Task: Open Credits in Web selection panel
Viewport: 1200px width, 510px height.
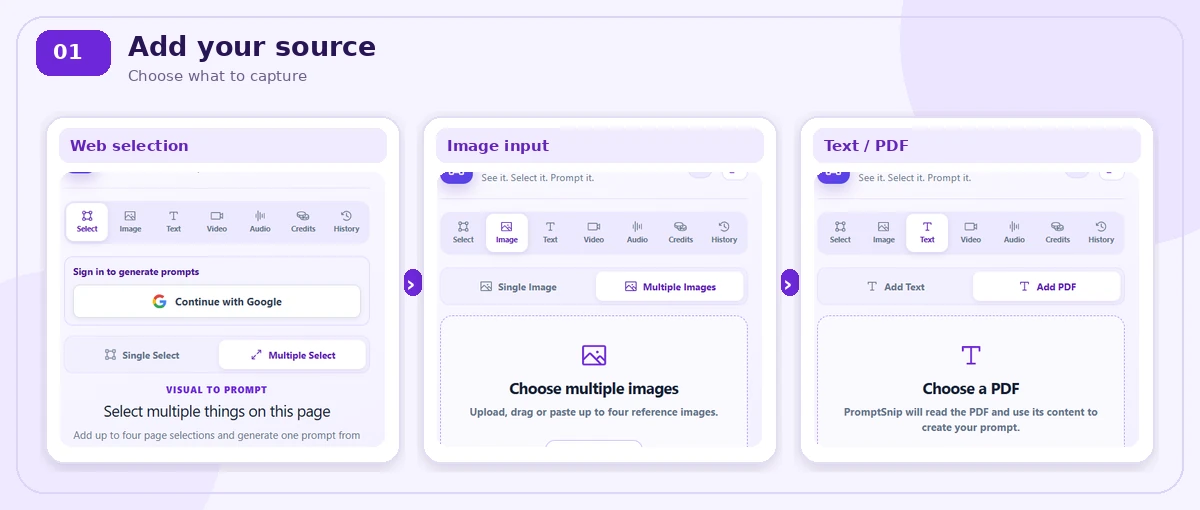Action: [303, 221]
